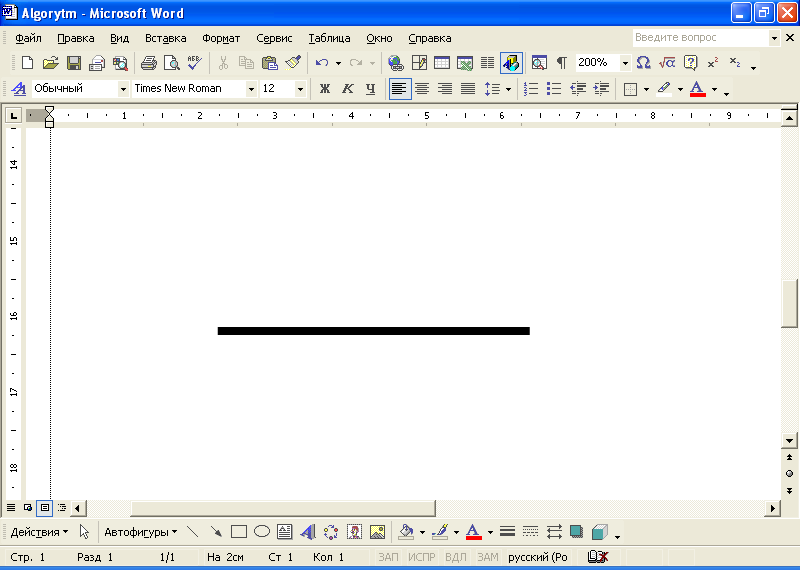Open the Формат menu
This screenshot has width=800, height=570.
(221, 38)
